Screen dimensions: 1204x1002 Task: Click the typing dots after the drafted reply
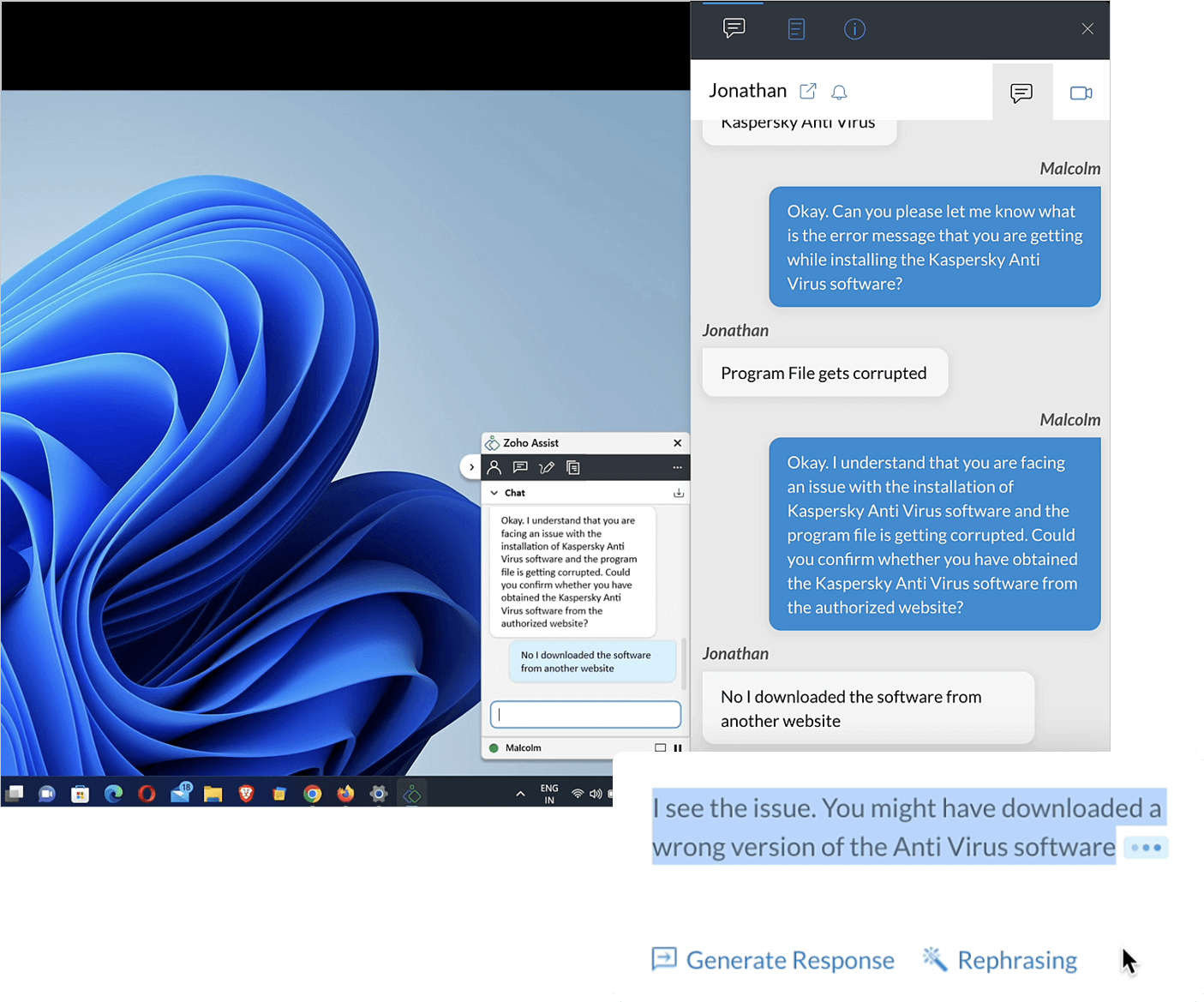[1146, 848]
